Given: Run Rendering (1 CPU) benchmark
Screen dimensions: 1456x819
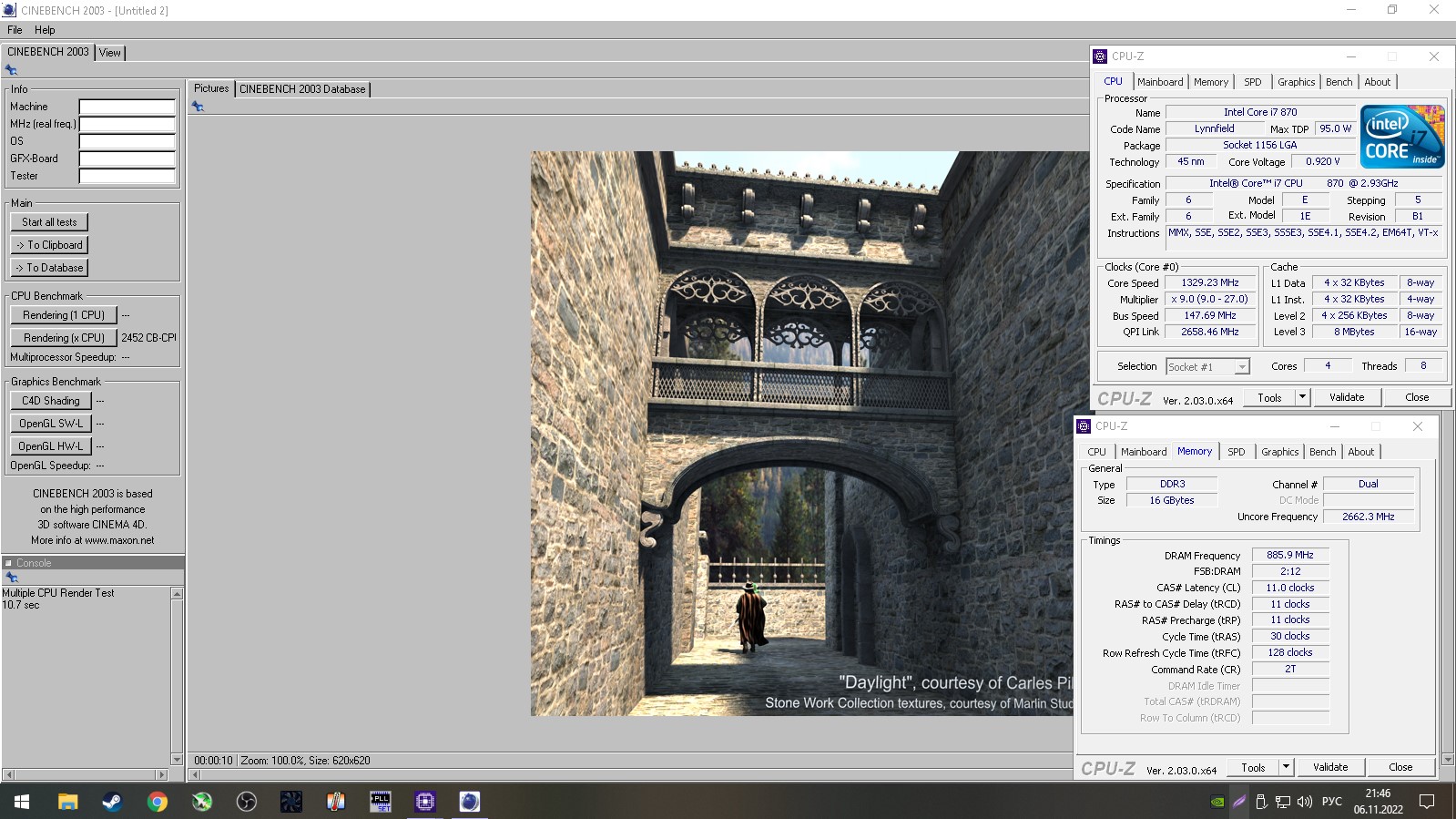Looking at the screenshot, I should click(64, 315).
